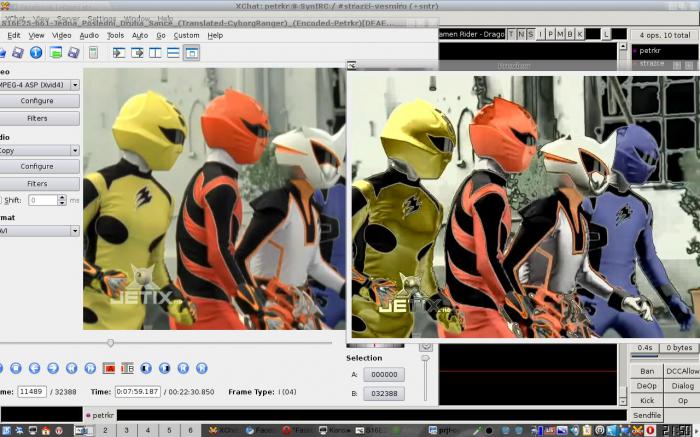Screen dimensions: 700x437
Task: Click the frame number field 11489
Action: pos(32,391)
